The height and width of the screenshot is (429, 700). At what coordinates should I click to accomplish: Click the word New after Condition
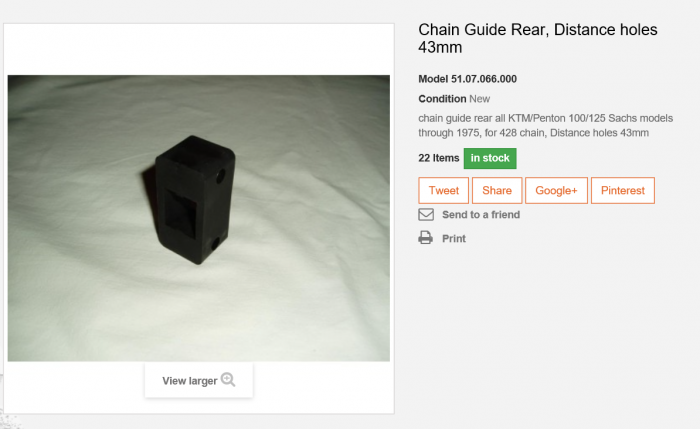[x=479, y=99]
